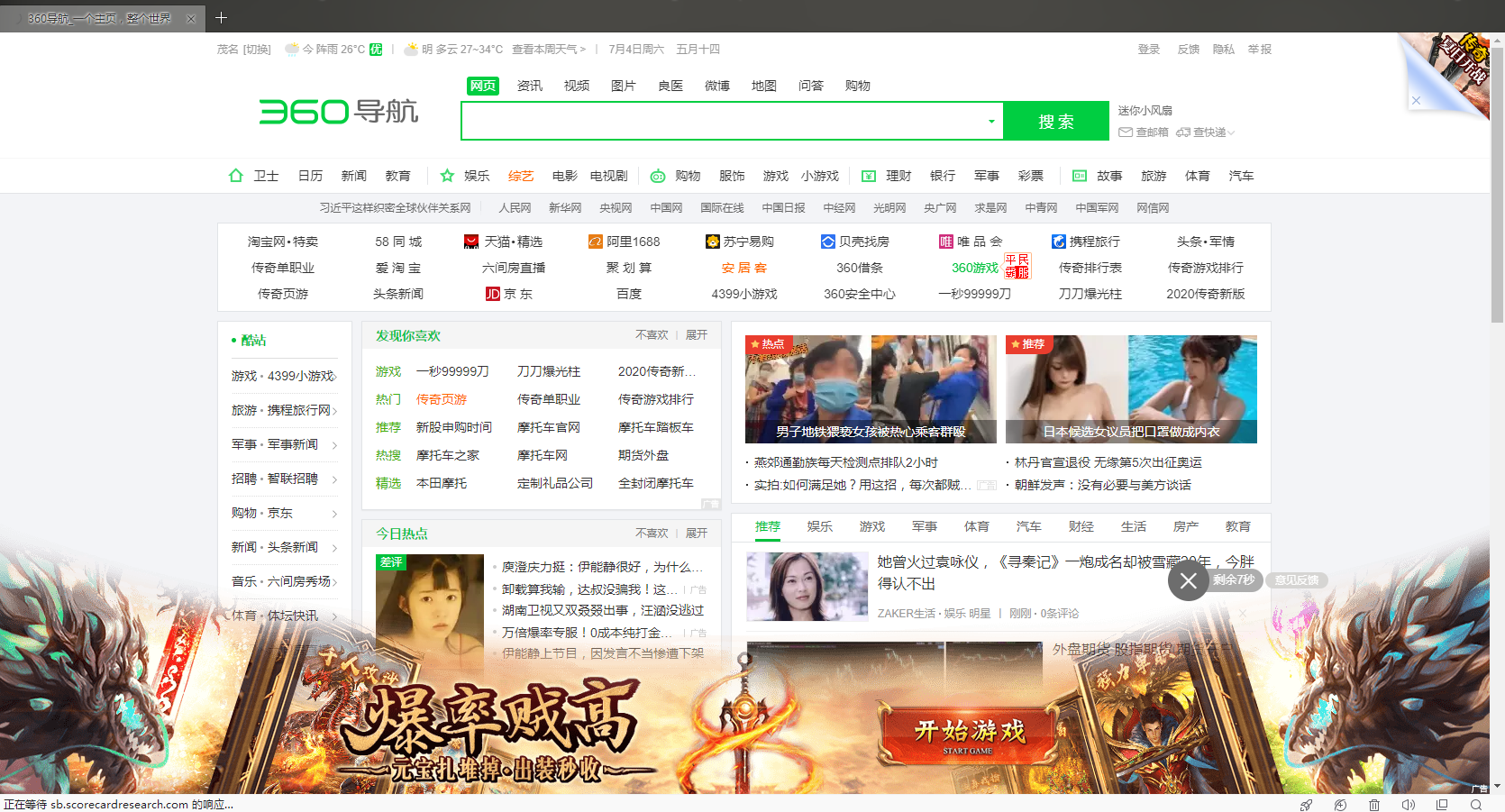Click the banknote icon beside 理财
This screenshot has width=1505, height=812.
[x=871, y=176]
